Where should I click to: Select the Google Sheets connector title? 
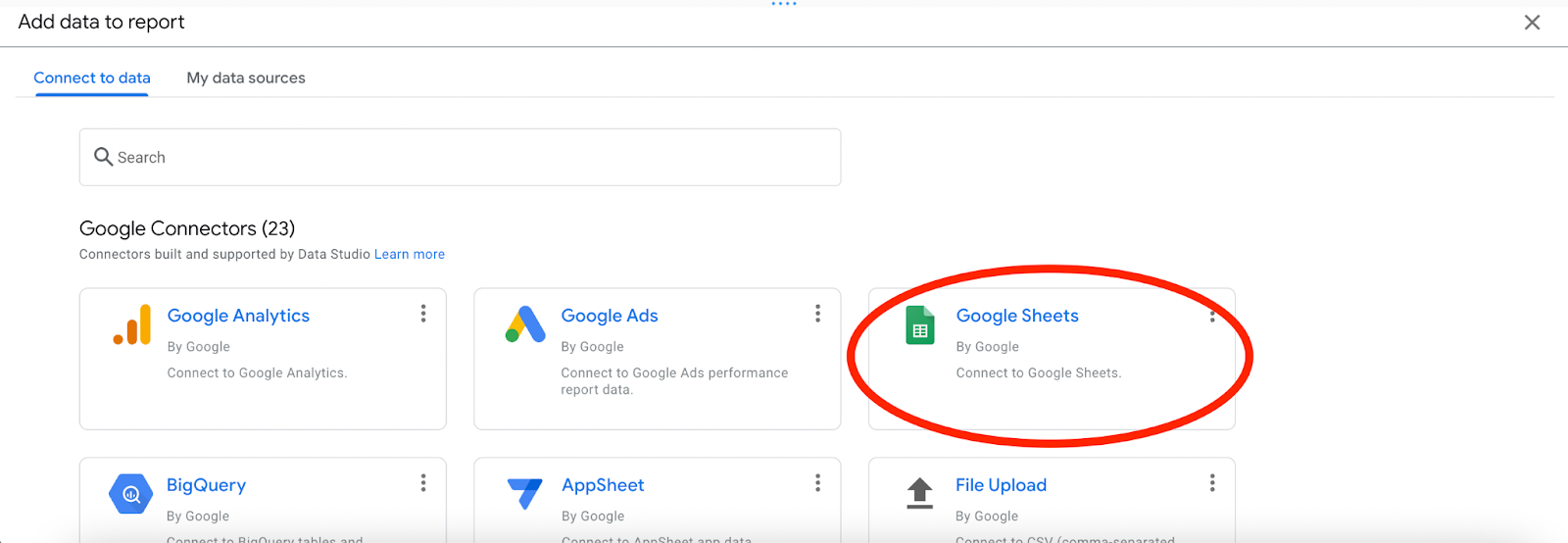tap(1017, 316)
